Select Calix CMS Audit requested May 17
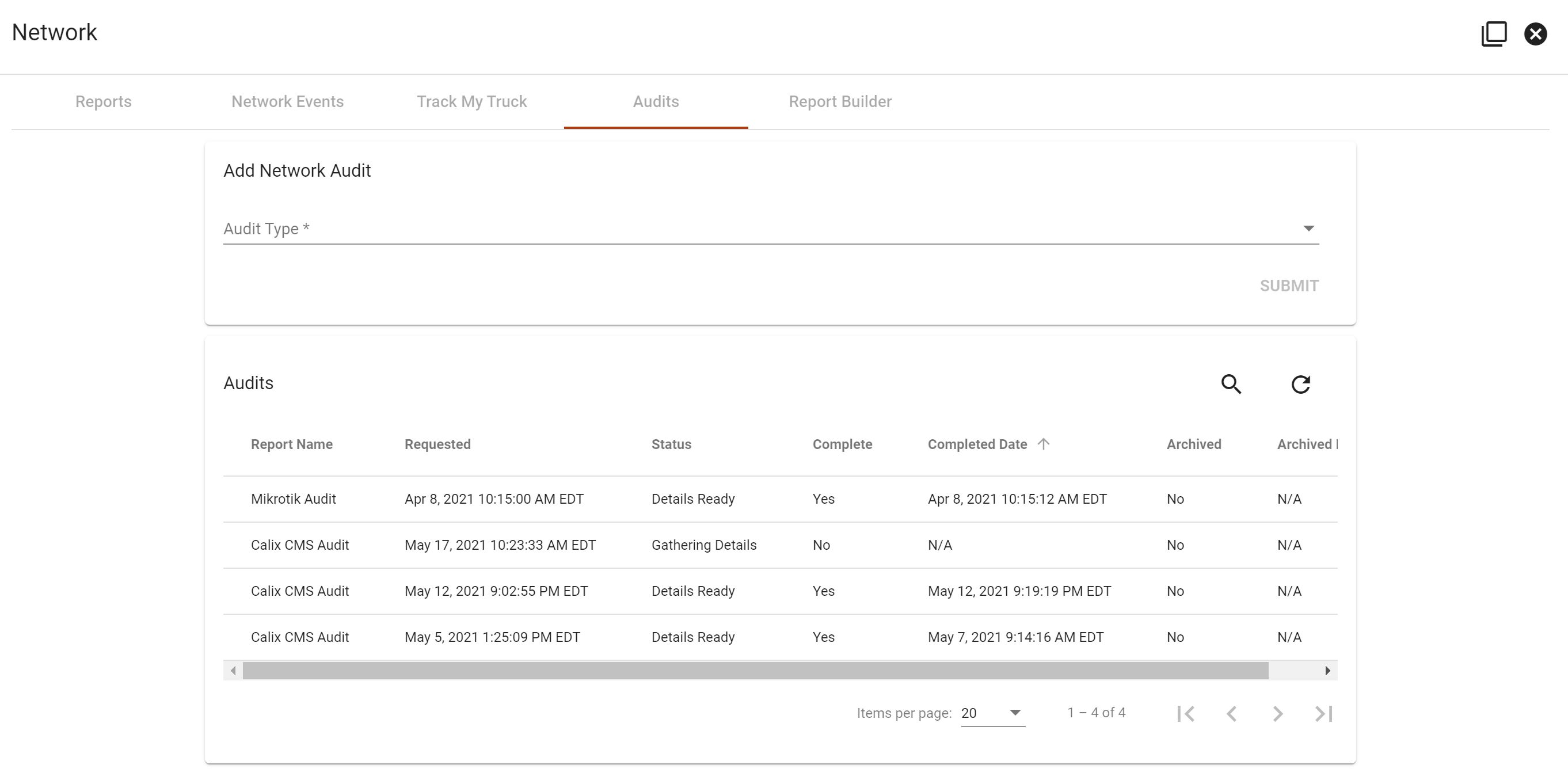This screenshot has height=776, width=1568. 781,545
